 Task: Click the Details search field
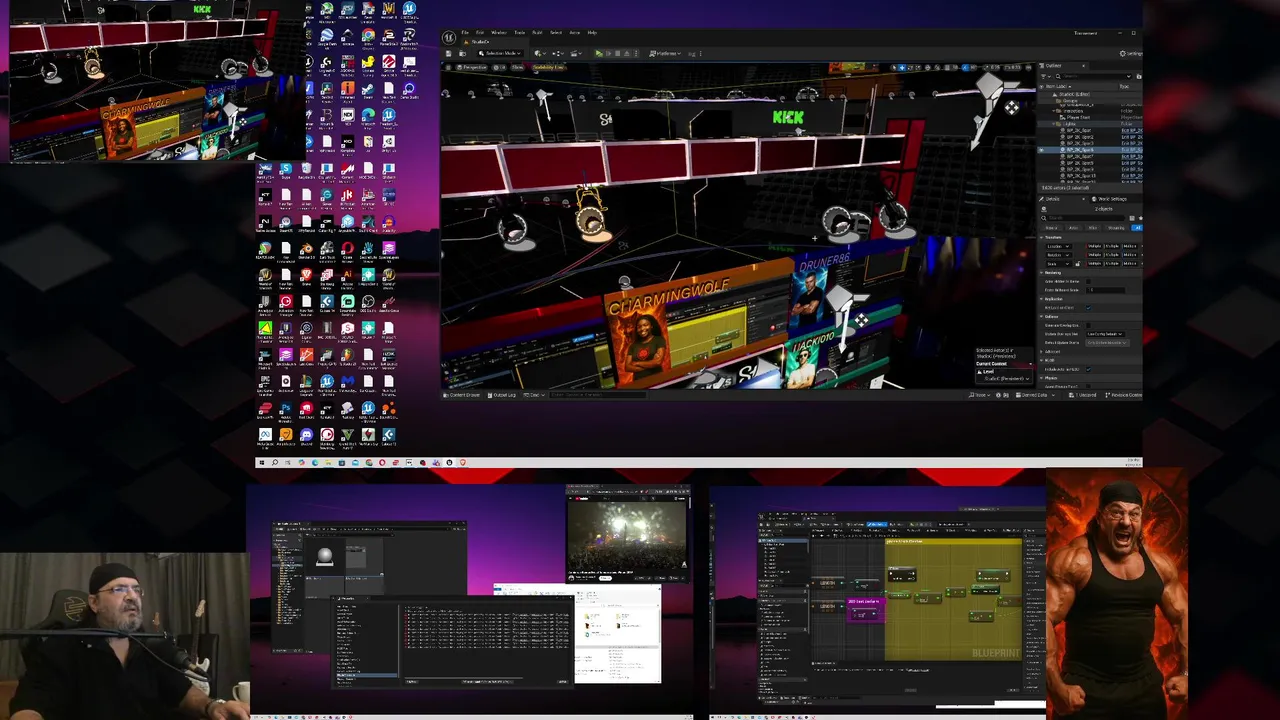tap(1083, 218)
